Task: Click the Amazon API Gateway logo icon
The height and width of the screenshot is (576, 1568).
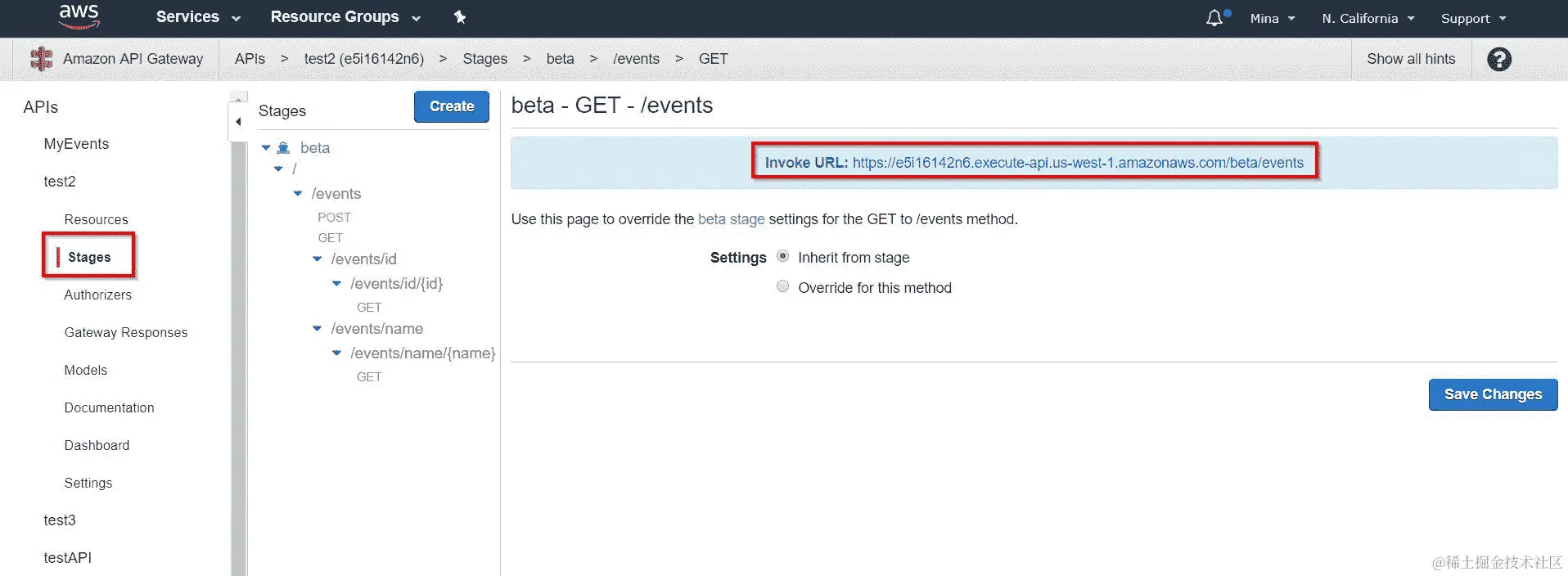Action: click(41, 59)
